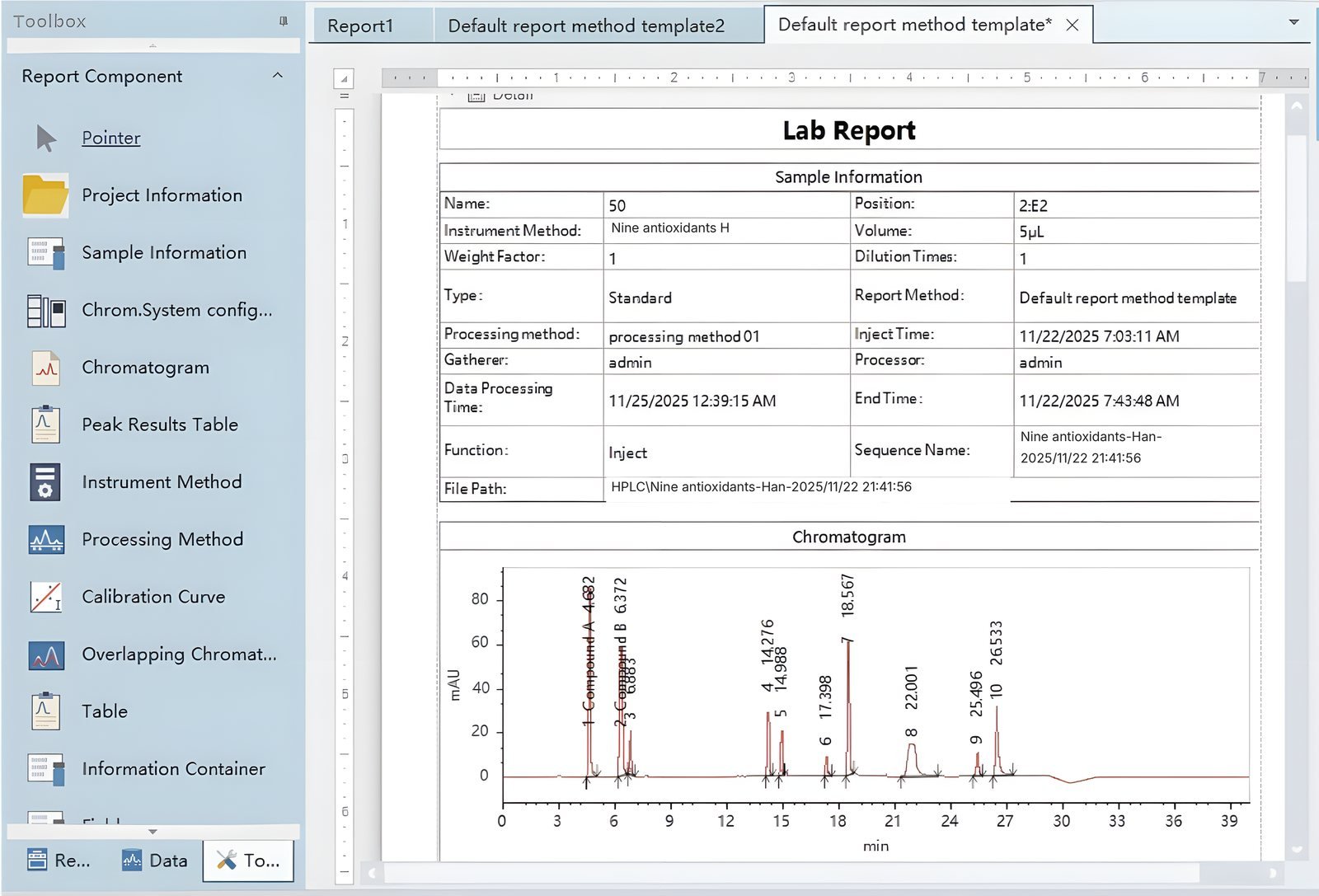
Task: Click the vertical scrollbar up arrow
Action: [x=1297, y=106]
